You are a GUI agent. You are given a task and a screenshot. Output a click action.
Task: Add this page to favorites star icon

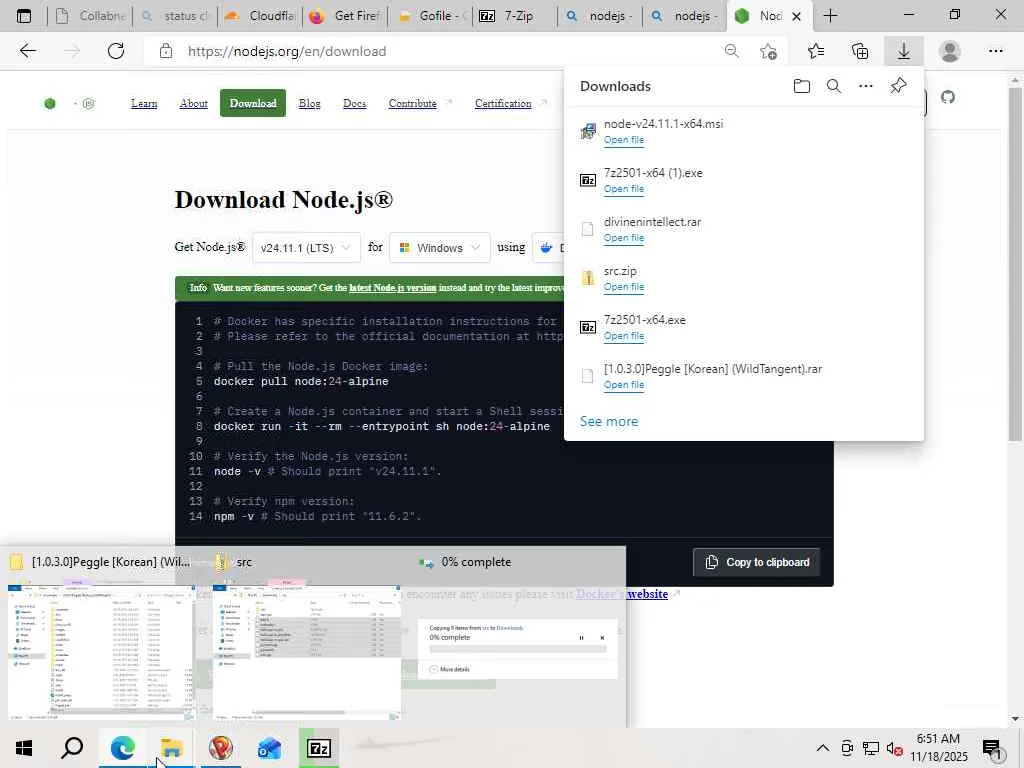click(x=769, y=51)
